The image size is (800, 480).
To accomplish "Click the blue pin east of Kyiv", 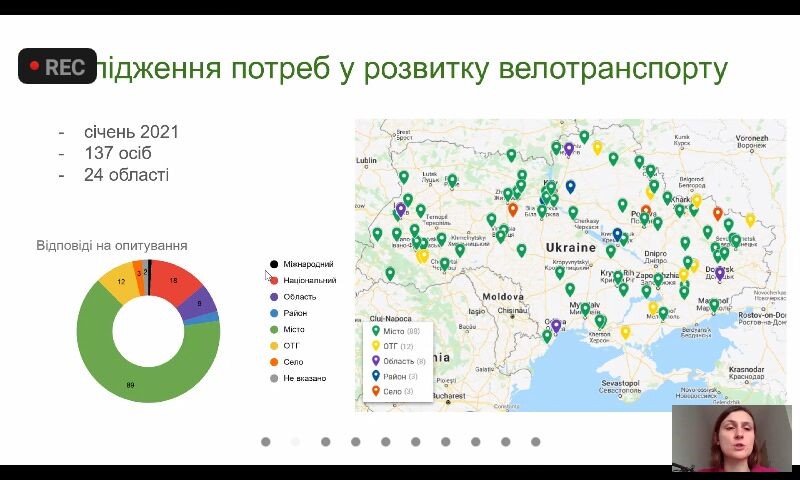I will click(x=570, y=187).
